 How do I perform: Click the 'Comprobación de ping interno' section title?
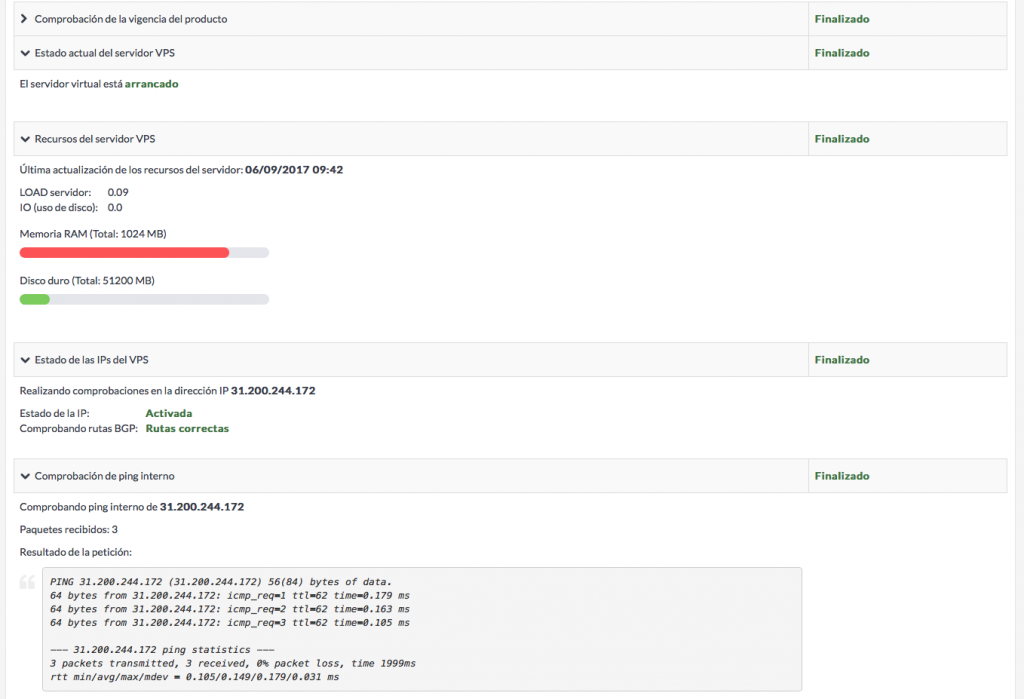(104, 476)
